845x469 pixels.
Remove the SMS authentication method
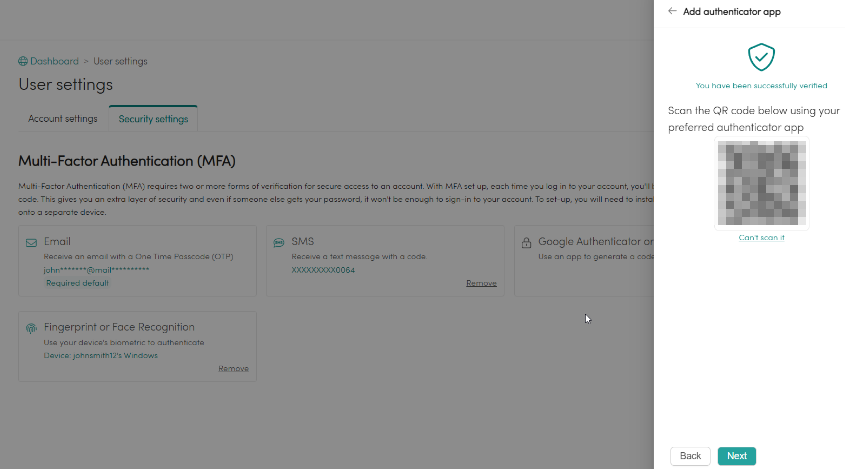point(481,284)
